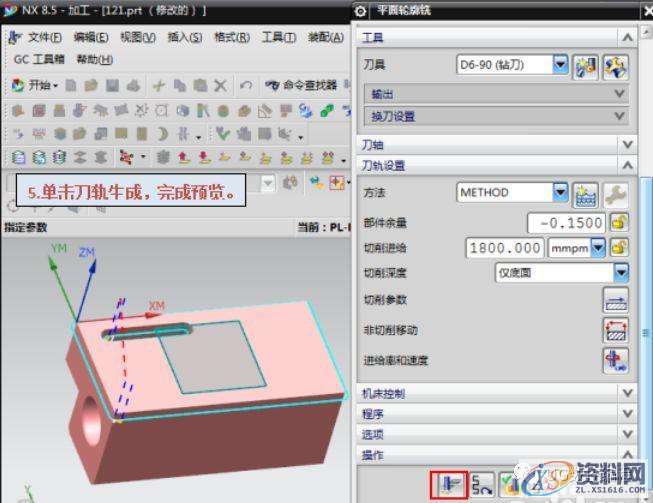Expand the 换刀设置 section
This screenshot has width=653, height=503.
[496, 116]
